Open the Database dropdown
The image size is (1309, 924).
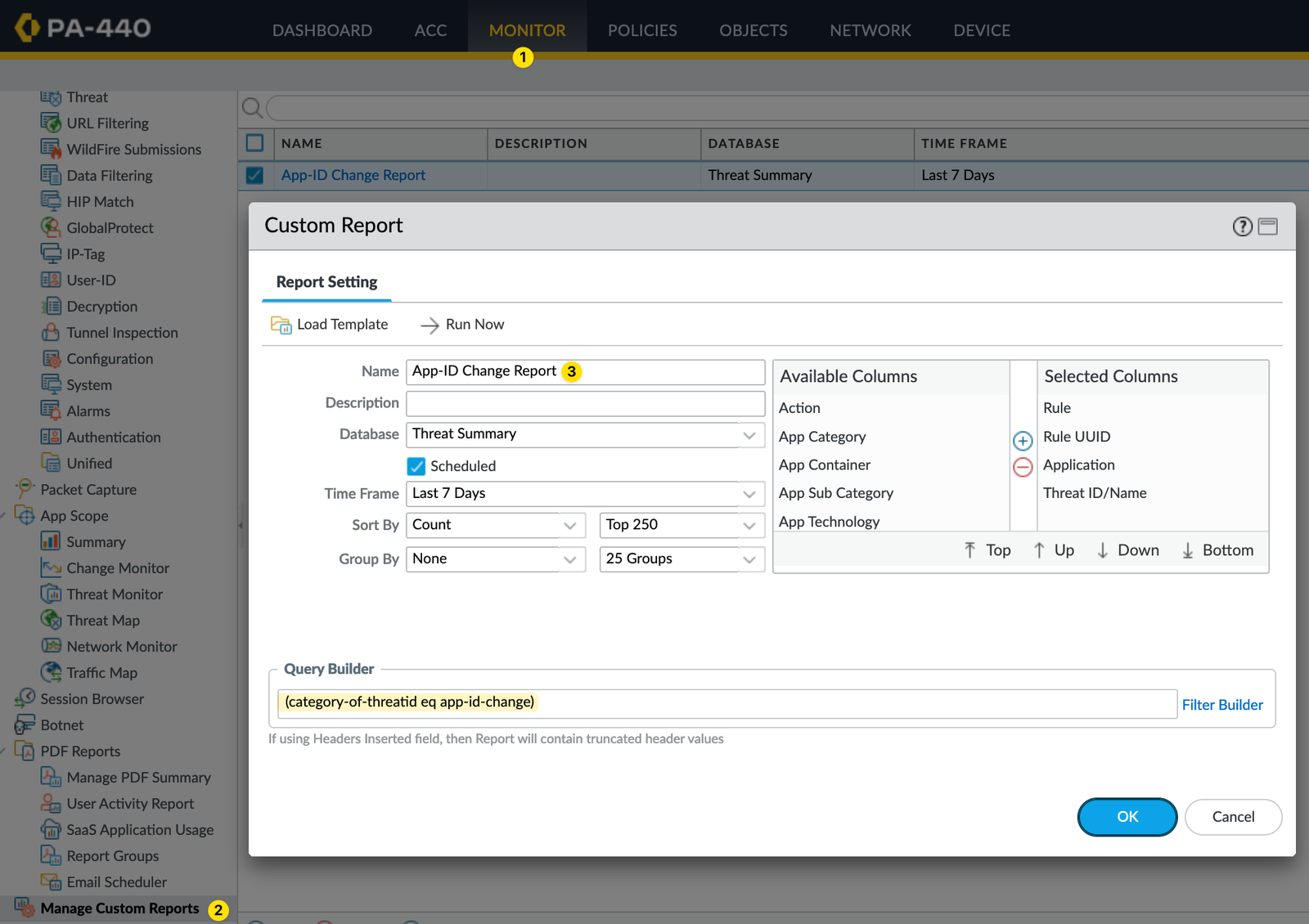748,434
